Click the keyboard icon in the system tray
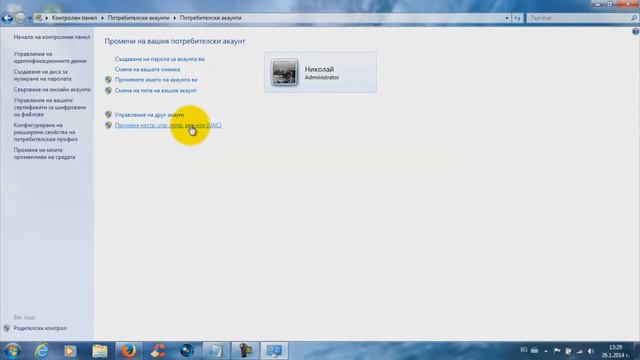The image size is (640, 360). point(534,351)
